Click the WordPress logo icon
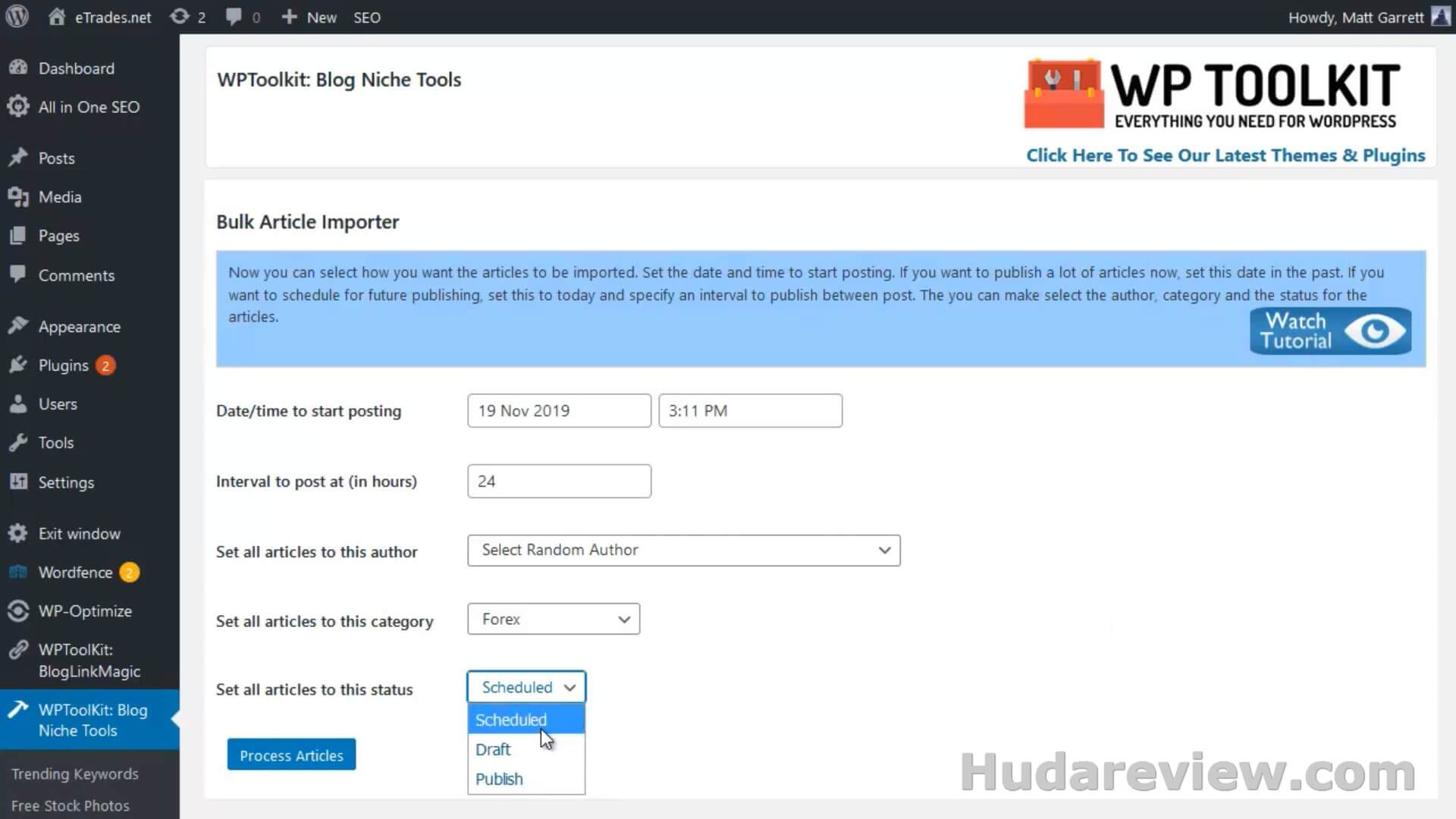 click(17, 16)
